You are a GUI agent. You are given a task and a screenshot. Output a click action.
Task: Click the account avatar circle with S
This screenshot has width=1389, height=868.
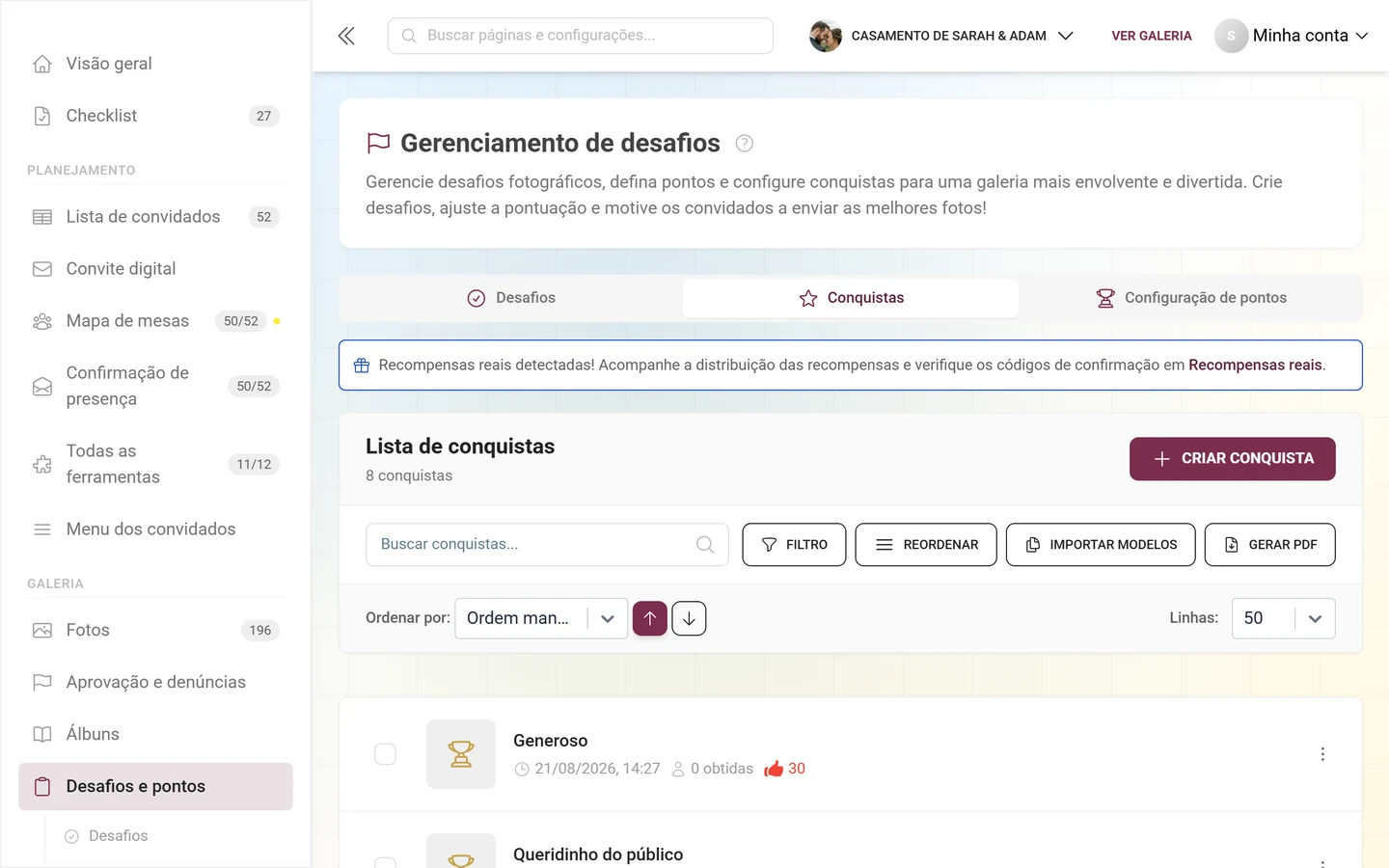point(1231,36)
